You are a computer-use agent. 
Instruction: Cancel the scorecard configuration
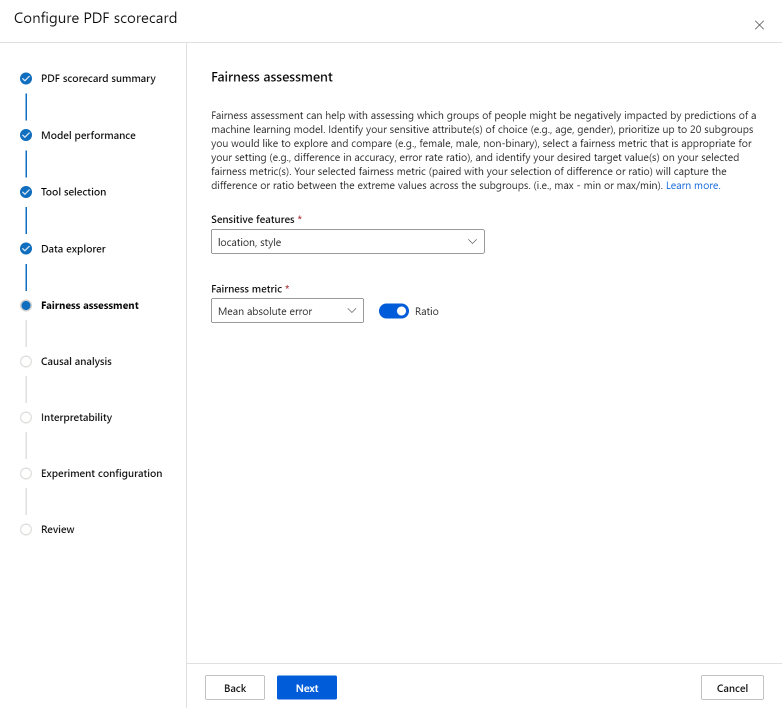[x=732, y=688]
